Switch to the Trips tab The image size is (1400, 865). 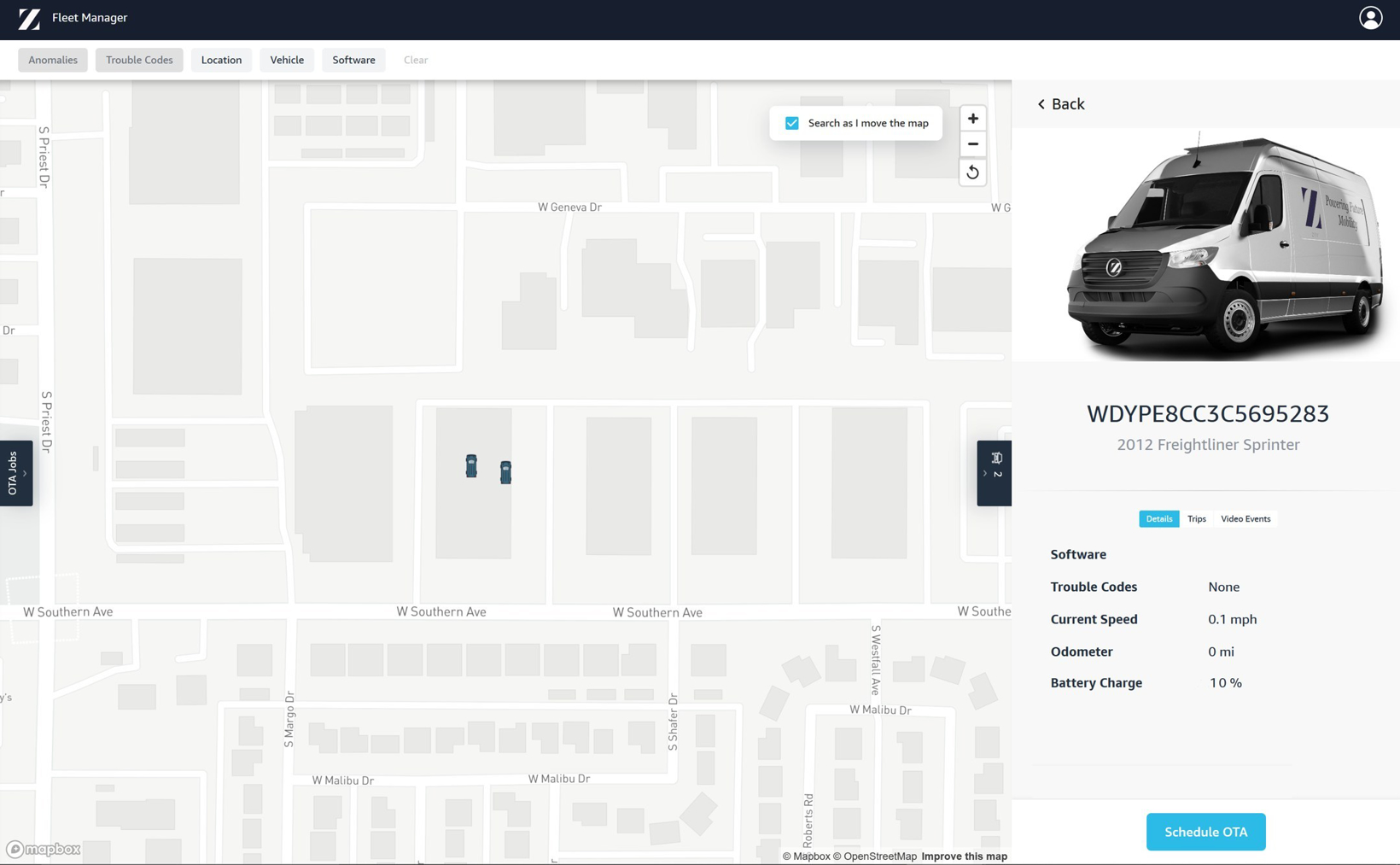tap(1196, 519)
